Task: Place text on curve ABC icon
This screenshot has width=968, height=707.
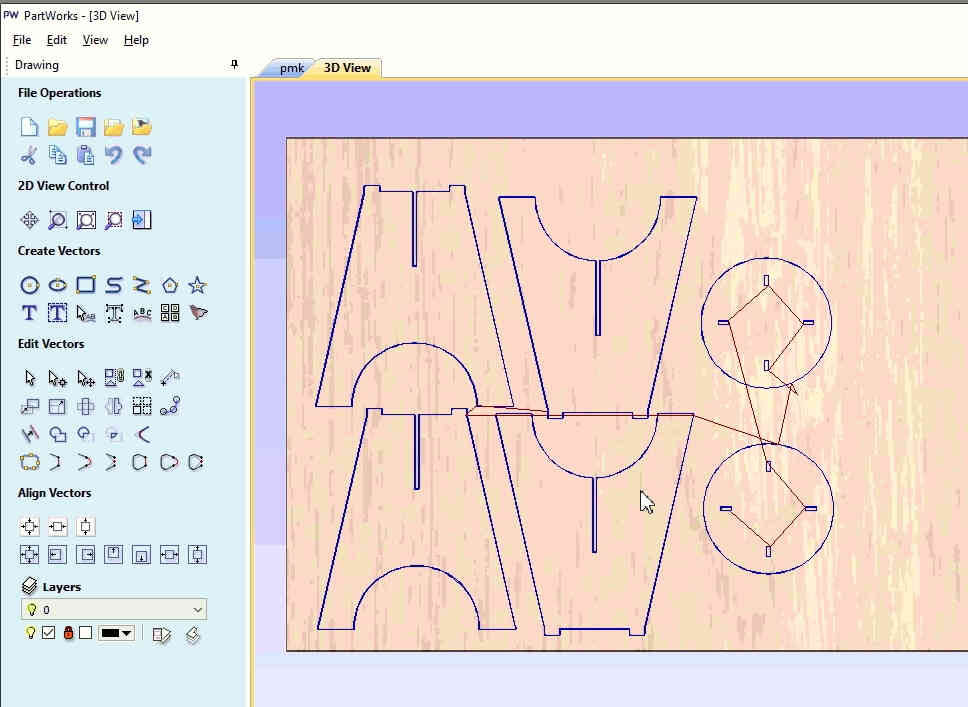Action: [x=141, y=313]
